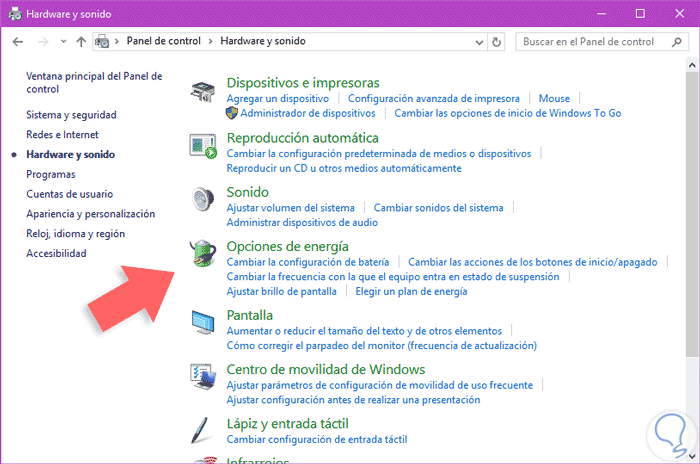The height and width of the screenshot is (464, 700).
Task: Open Accesibilidad category
Action: 56,253
